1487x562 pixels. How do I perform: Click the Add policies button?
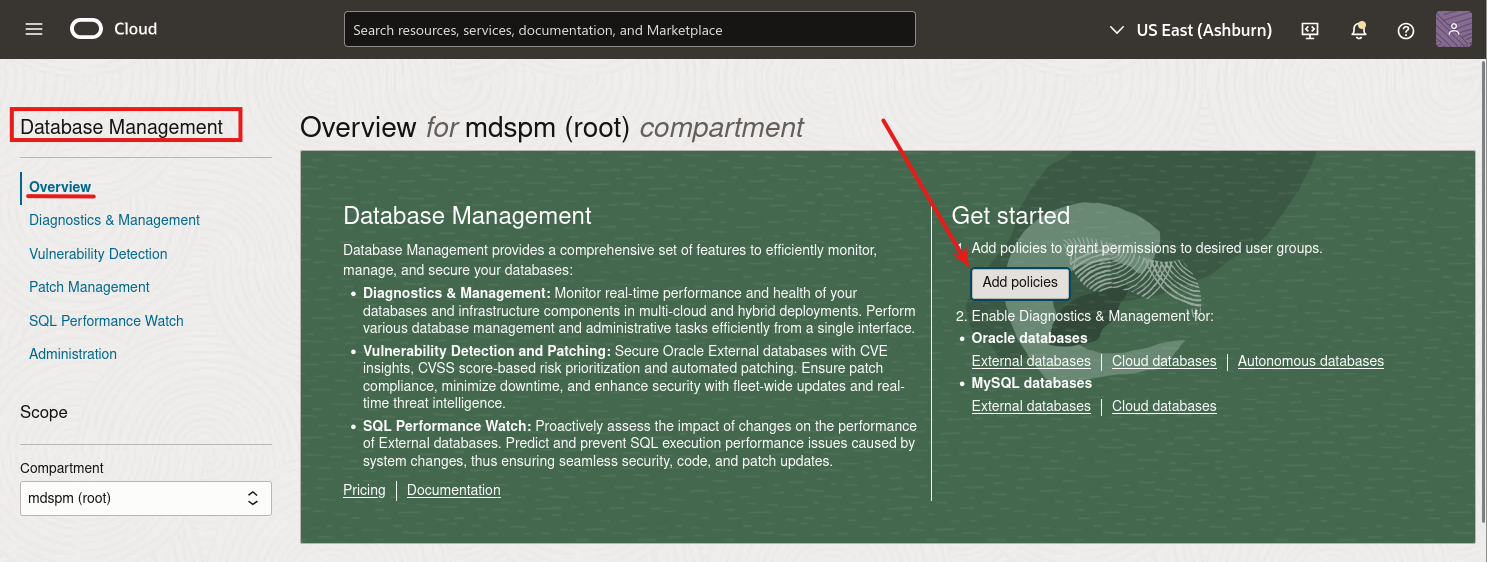pos(1020,283)
